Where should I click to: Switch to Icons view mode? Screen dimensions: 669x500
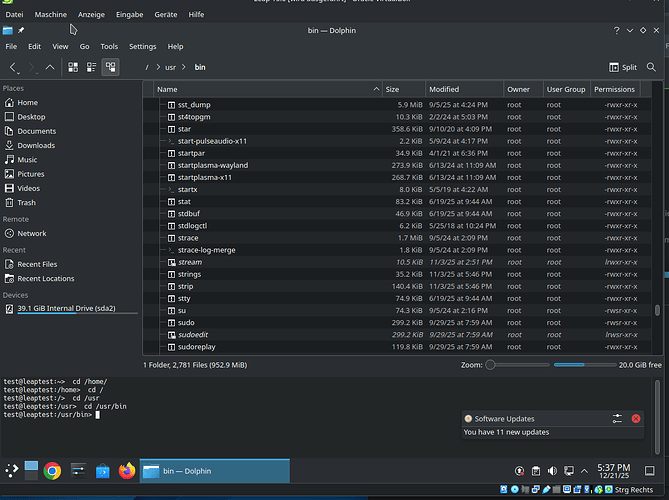point(73,67)
